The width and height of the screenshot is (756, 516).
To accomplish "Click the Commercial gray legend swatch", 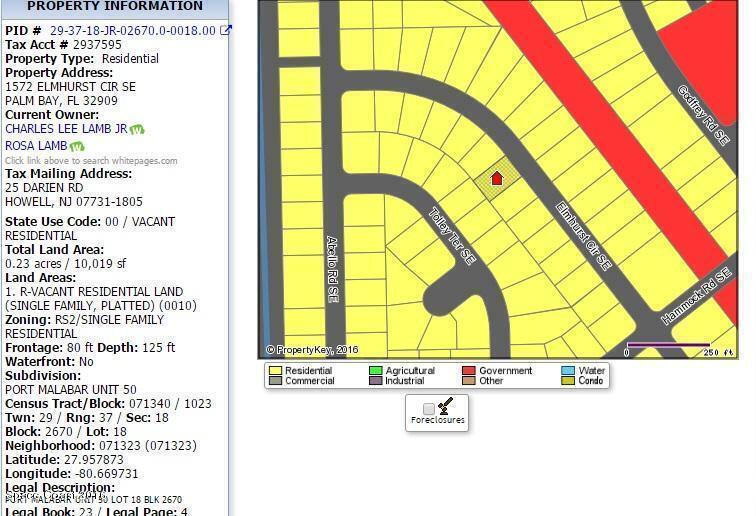I will click(x=274, y=381).
